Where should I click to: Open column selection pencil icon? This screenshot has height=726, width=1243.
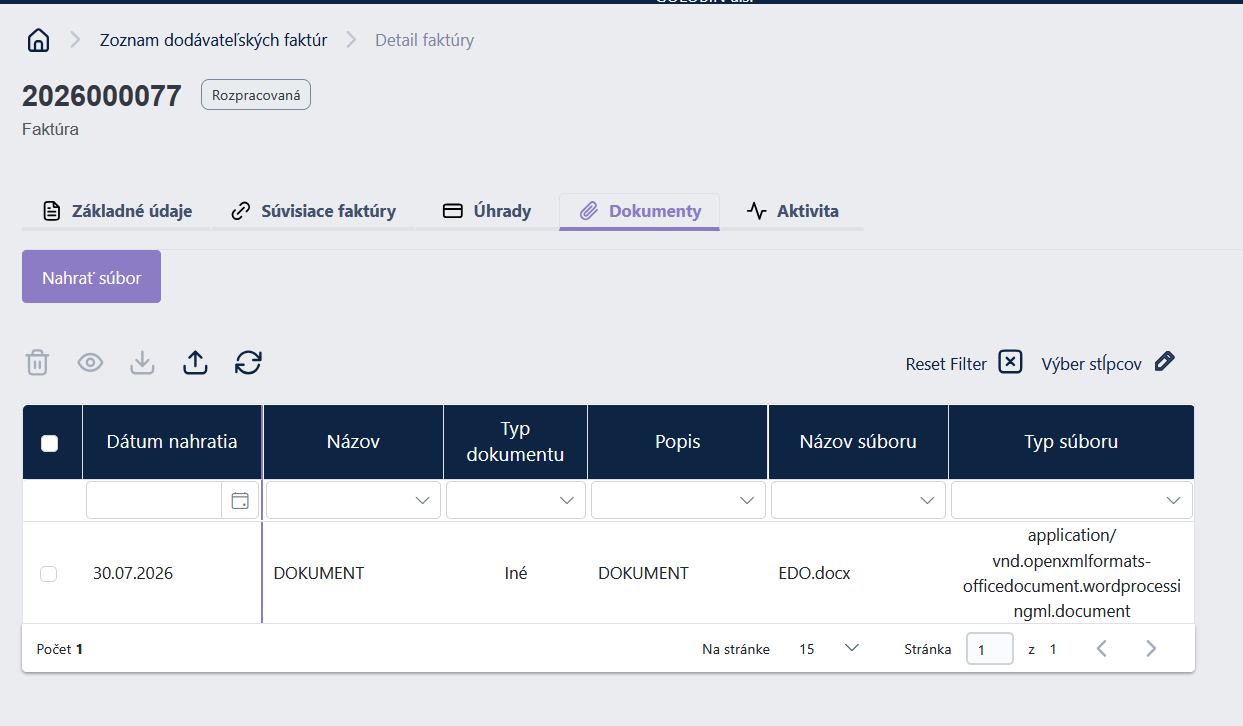point(1164,362)
